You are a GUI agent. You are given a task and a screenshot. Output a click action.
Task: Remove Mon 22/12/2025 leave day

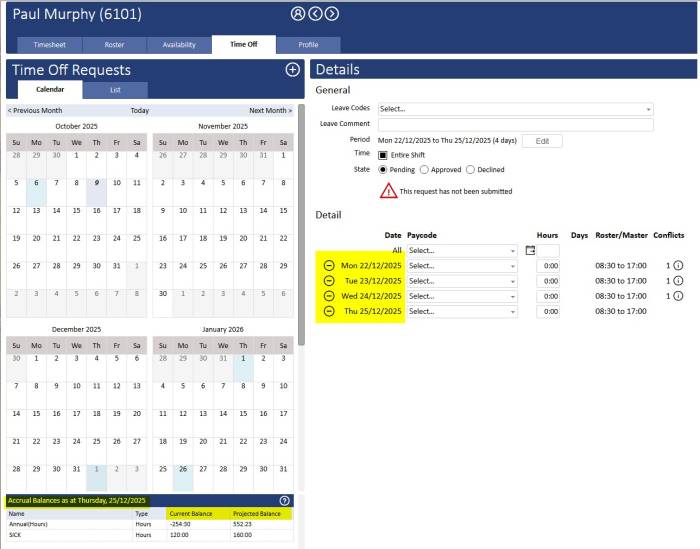pos(329,266)
